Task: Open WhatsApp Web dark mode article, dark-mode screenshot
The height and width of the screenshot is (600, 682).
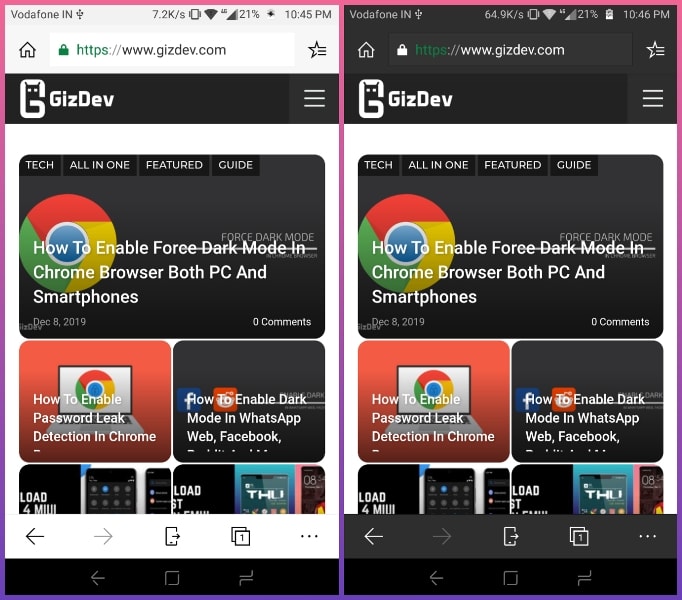Action: tap(587, 401)
